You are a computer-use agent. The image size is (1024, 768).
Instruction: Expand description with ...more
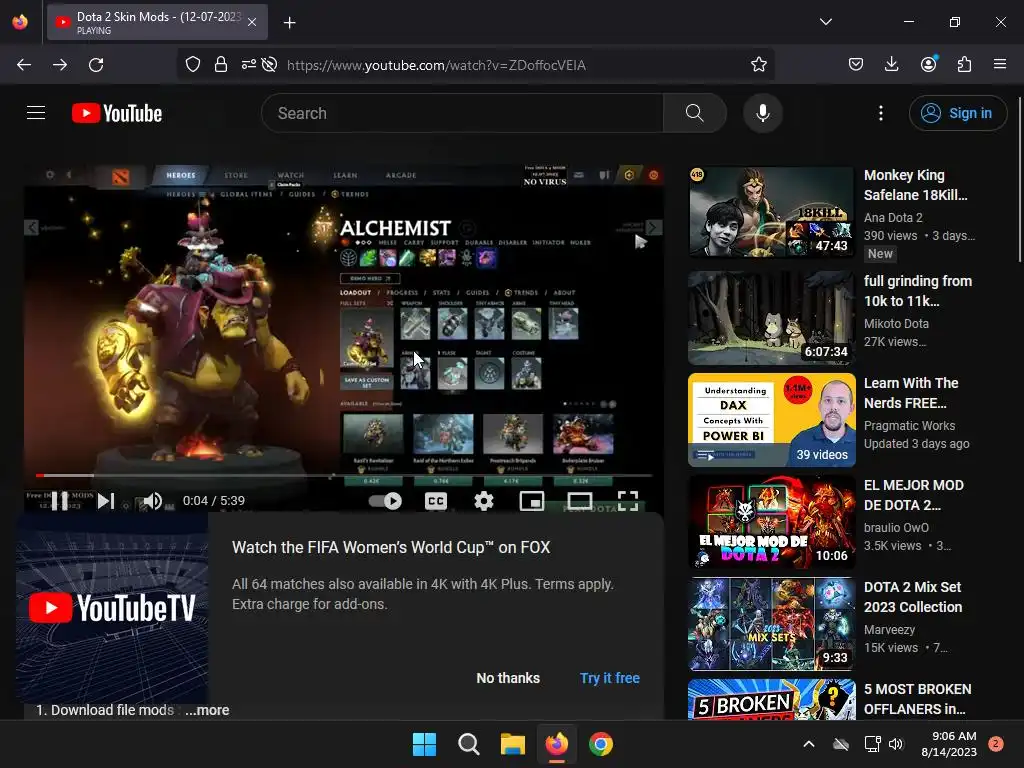coord(207,710)
